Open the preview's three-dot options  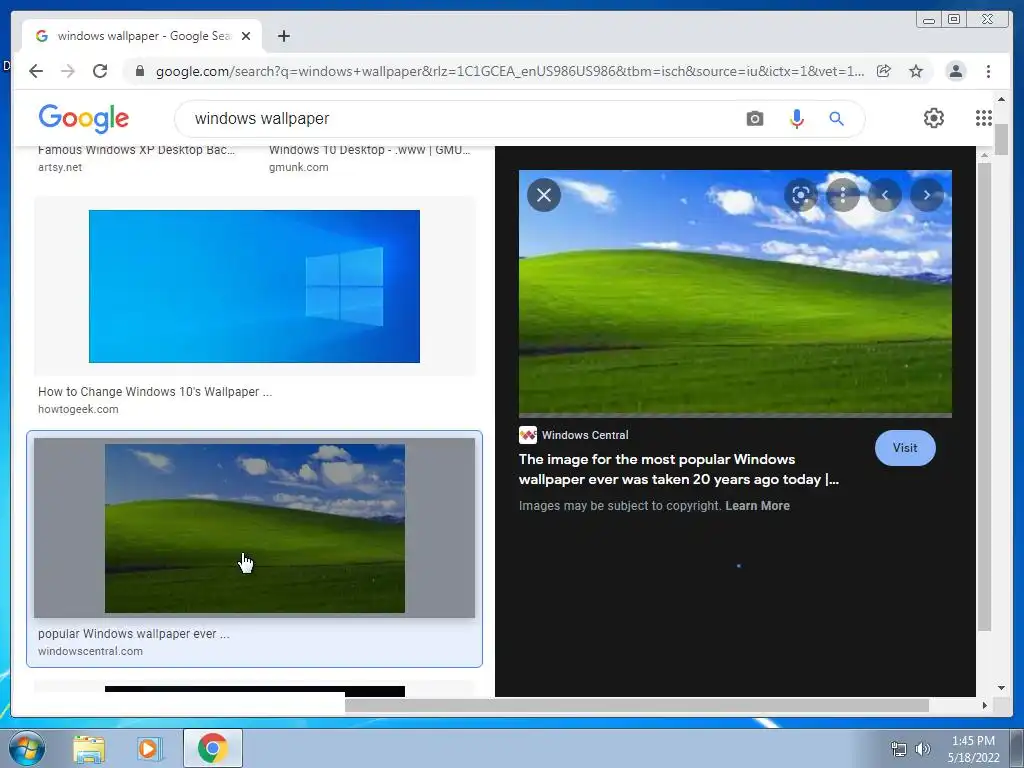843,195
